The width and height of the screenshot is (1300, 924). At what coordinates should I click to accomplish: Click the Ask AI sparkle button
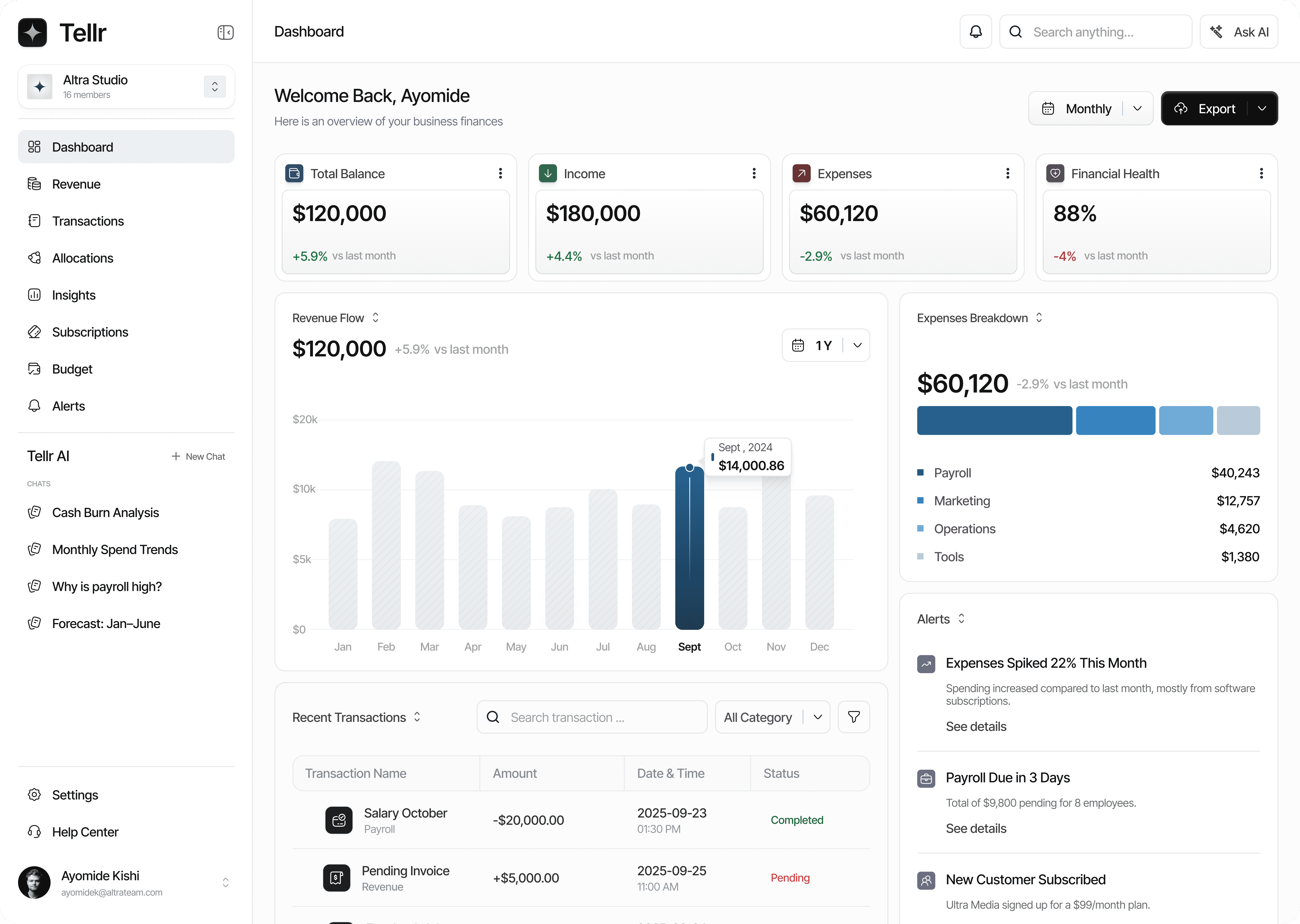pyautogui.click(x=1239, y=32)
